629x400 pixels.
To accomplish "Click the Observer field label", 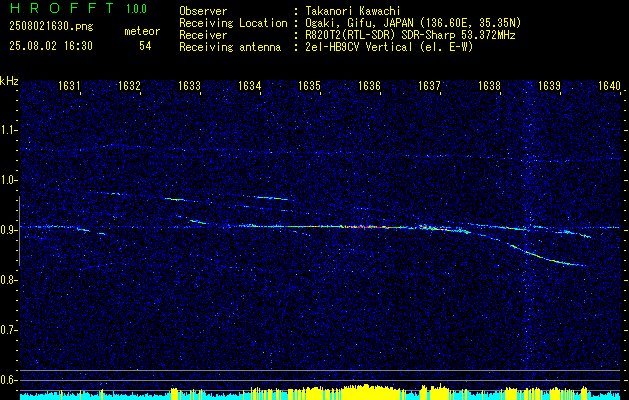I will [x=203, y=11].
